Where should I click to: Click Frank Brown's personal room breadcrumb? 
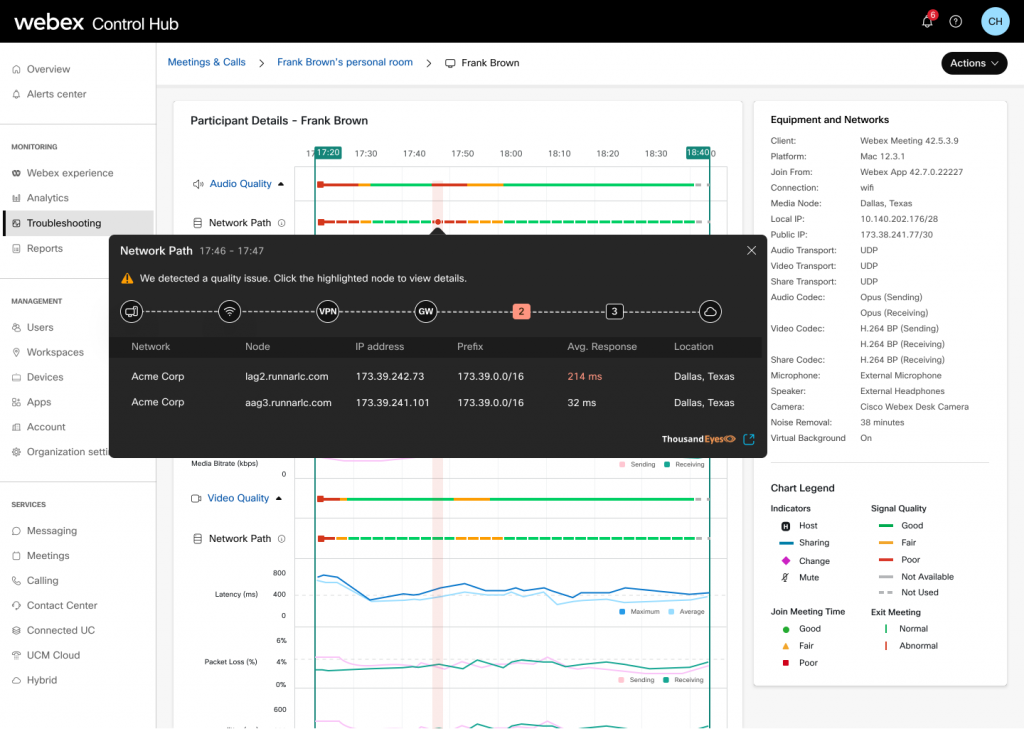[x=344, y=62]
